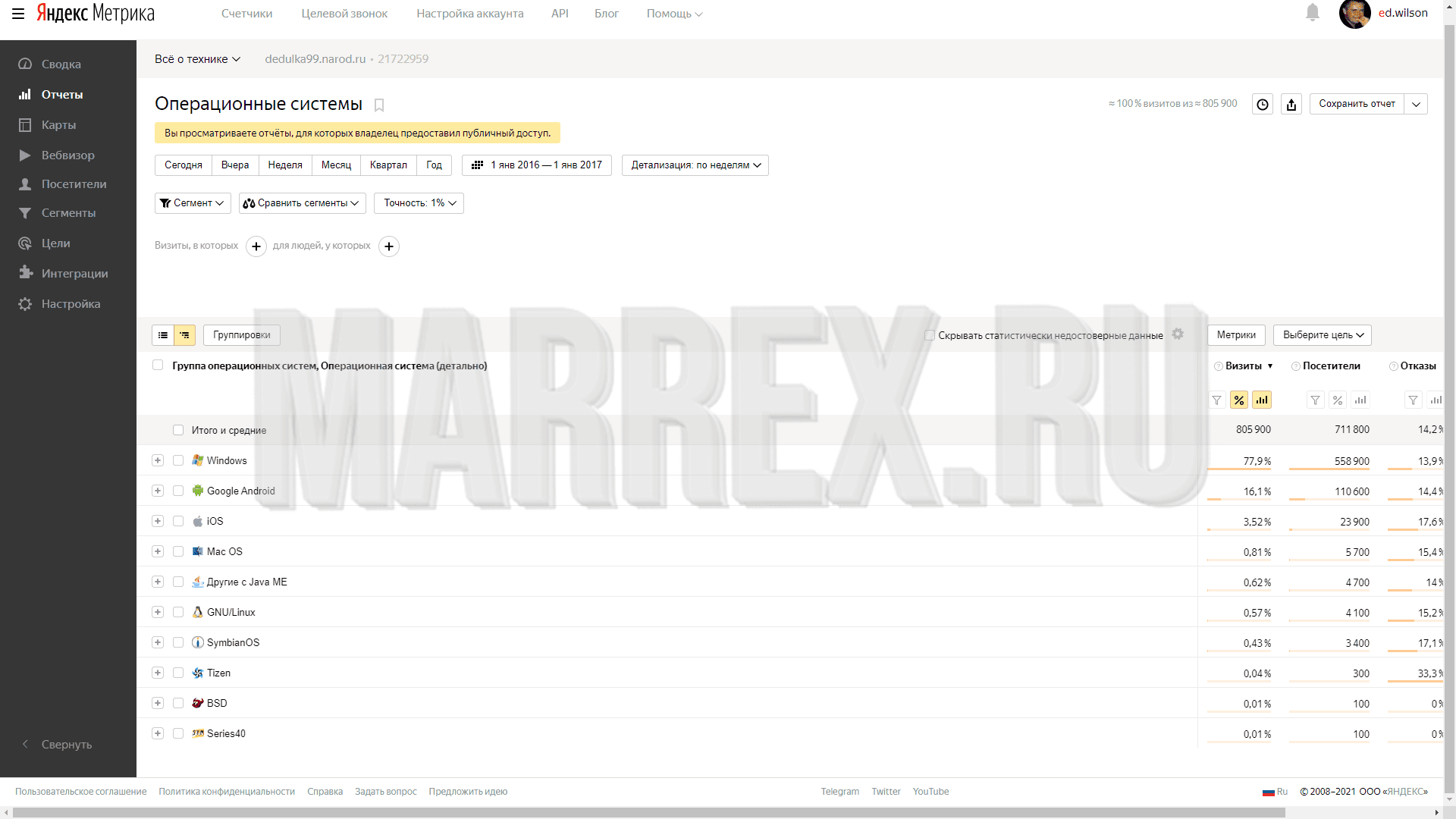
Task: Check the GNU/Linux row checkbox
Action: click(x=178, y=612)
